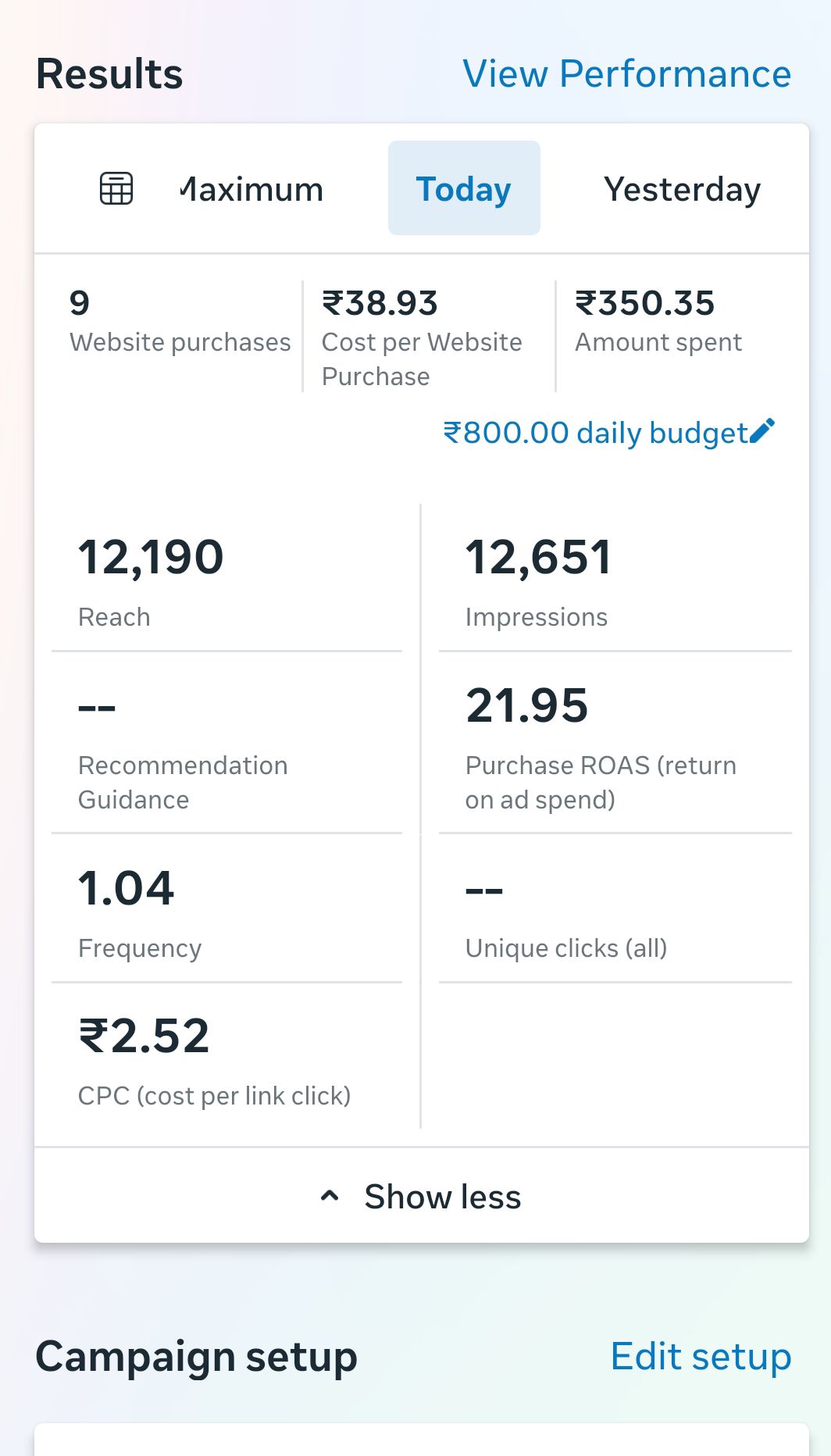Select the Impressions metric tile
The width and height of the screenshot is (831, 1456).
pos(615,580)
